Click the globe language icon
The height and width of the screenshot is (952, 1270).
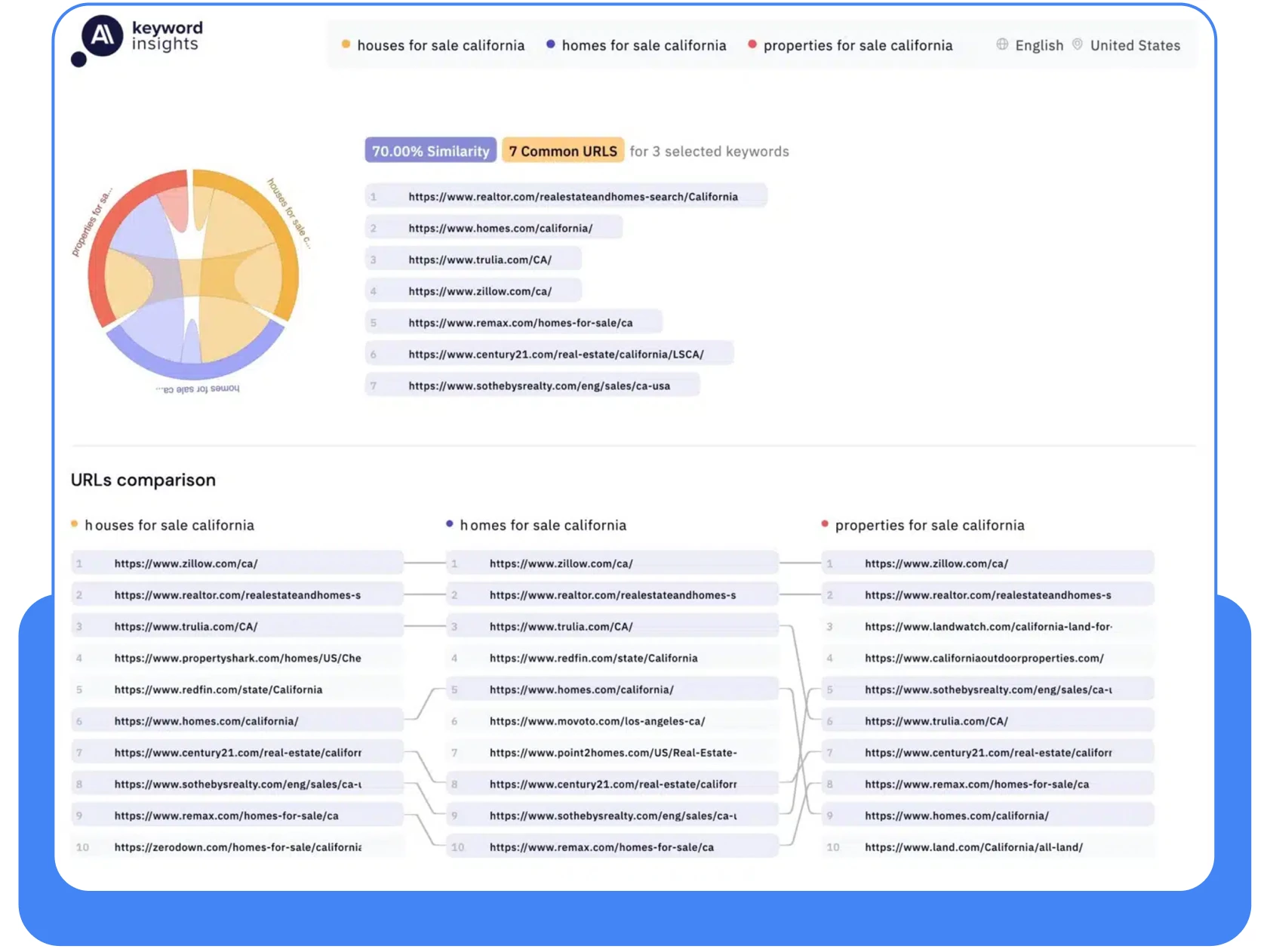(1001, 45)
